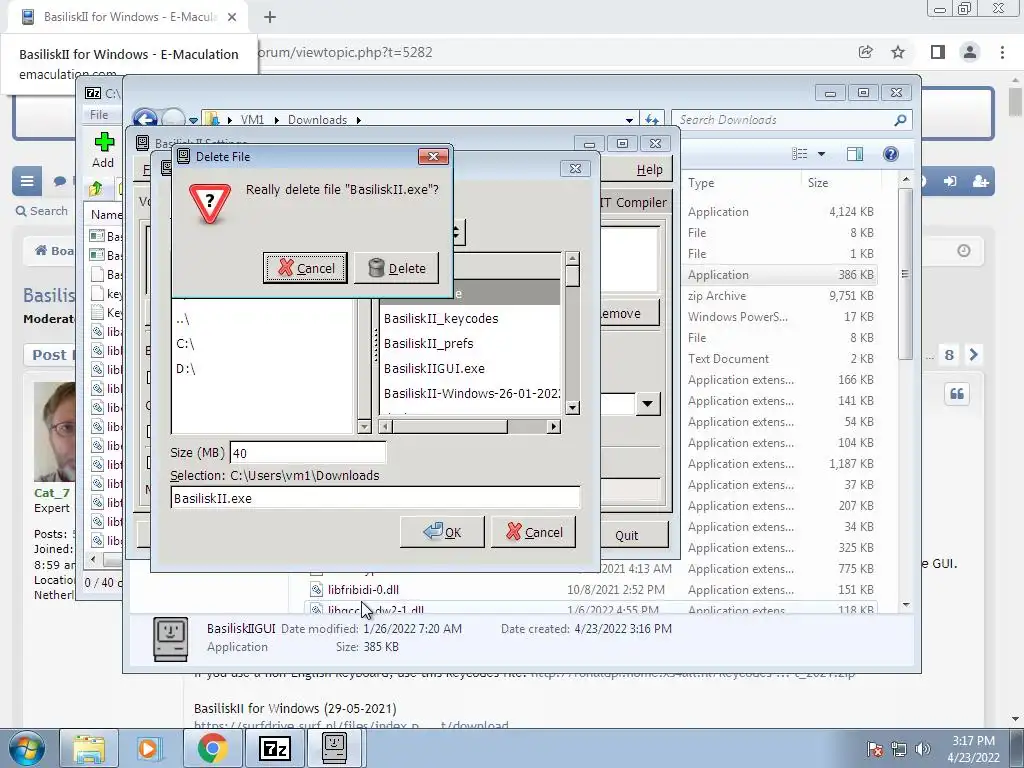
Task: Click Cancel in Delete File dialog
Action: [x=305, y=268]
